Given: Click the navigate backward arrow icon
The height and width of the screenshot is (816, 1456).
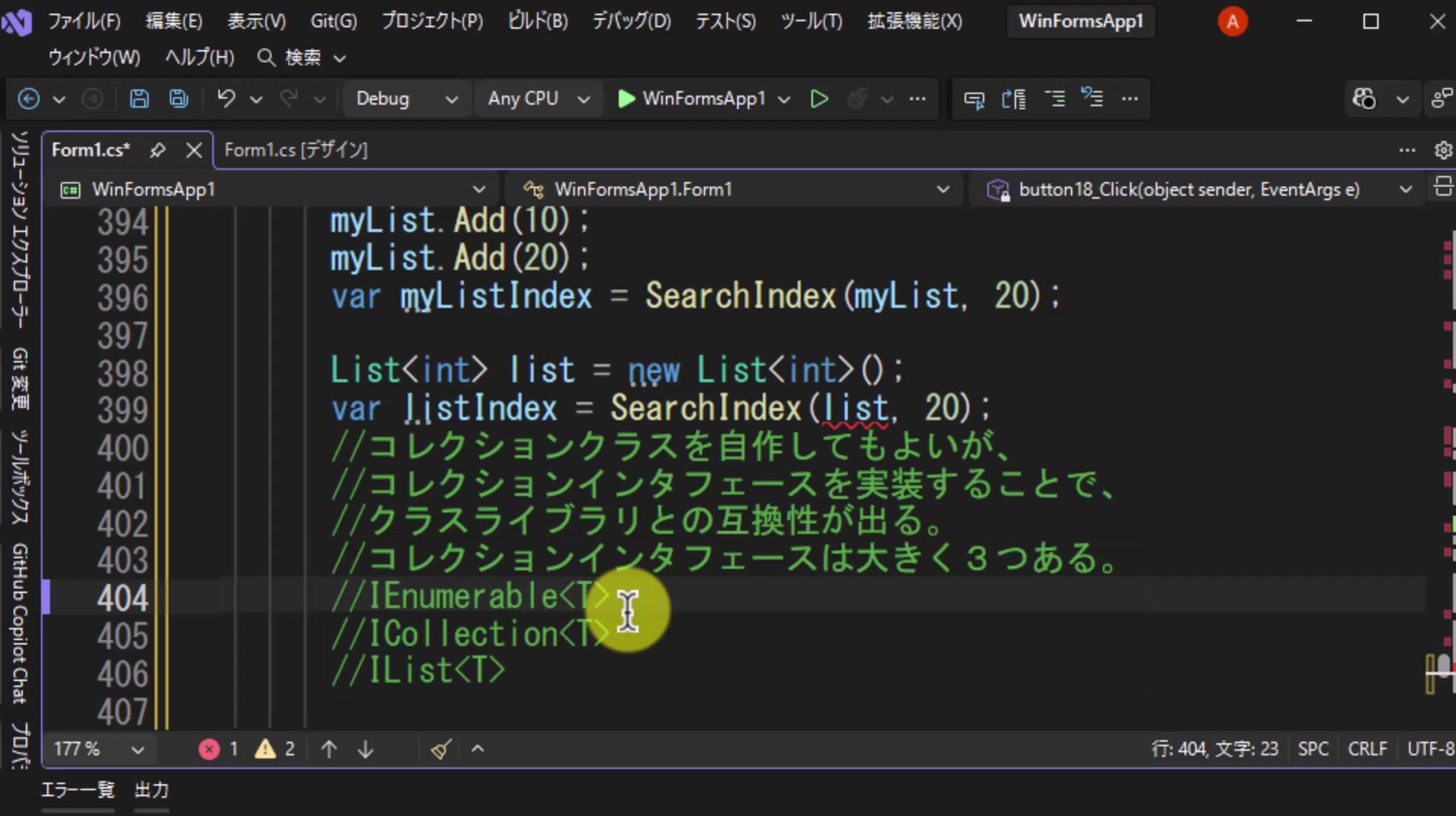Looking at the screenshot, I should [29, 99].
